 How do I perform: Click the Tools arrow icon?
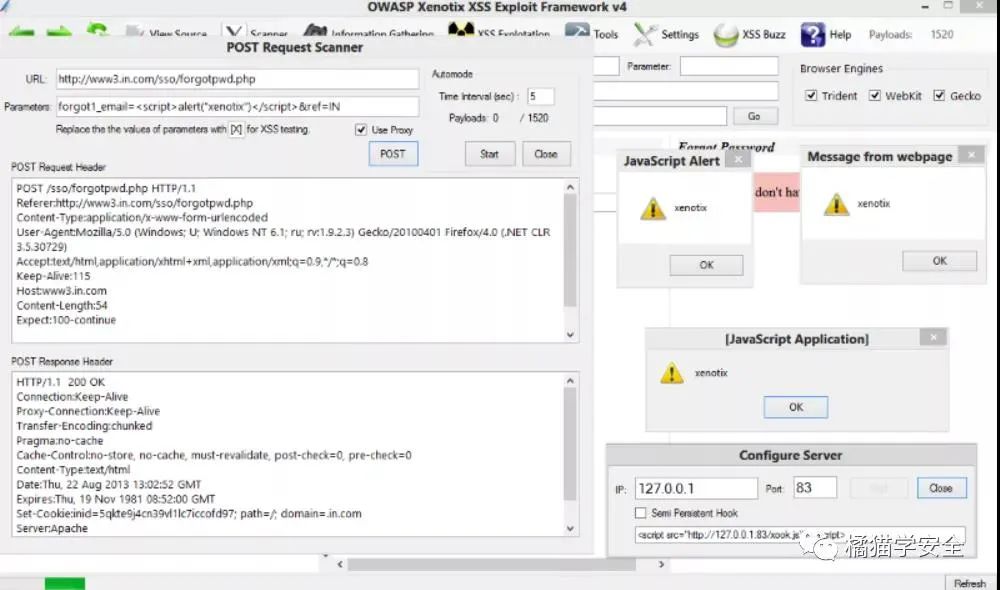[577, 31]
